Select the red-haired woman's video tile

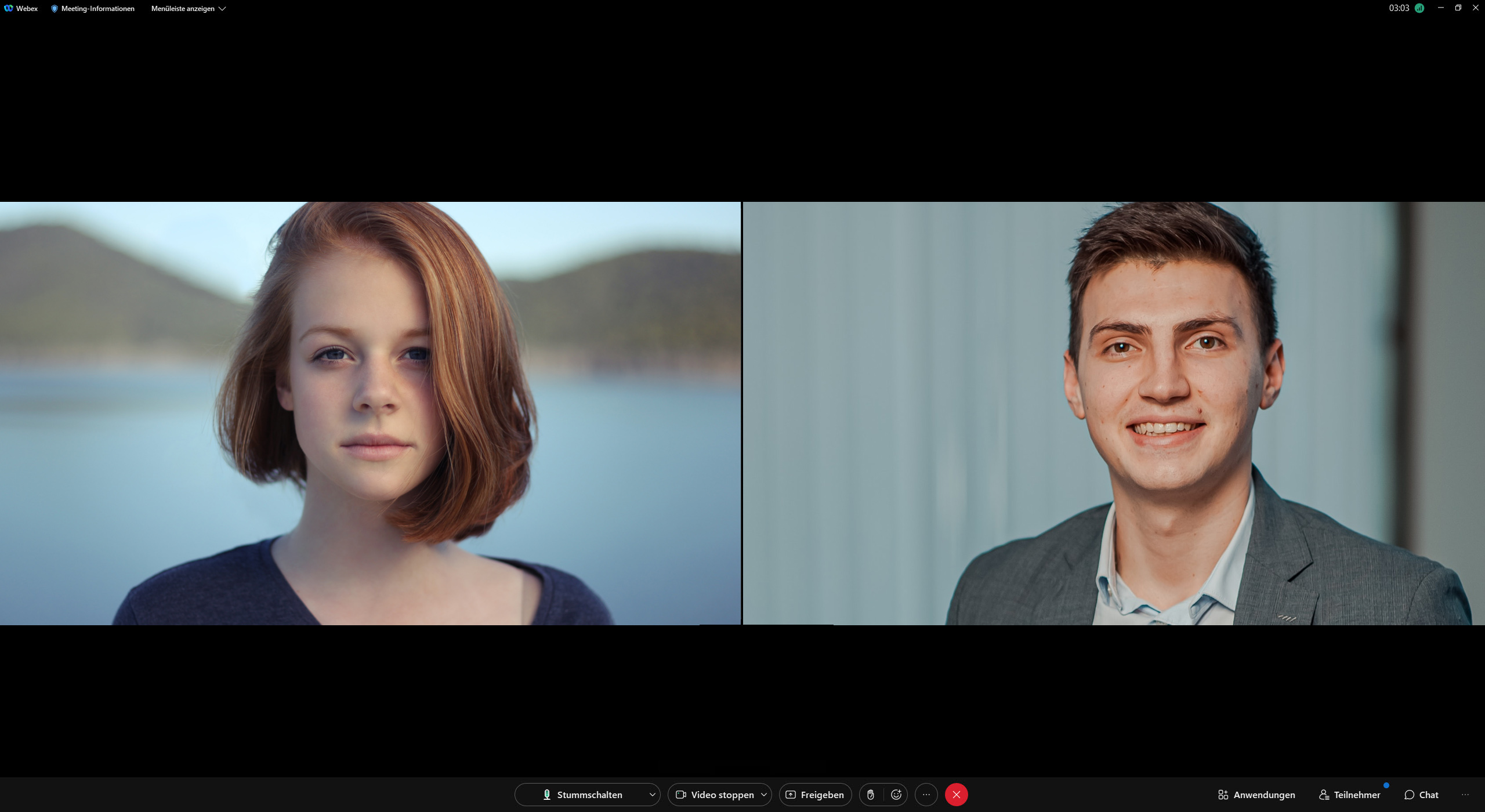click(370, 413)
